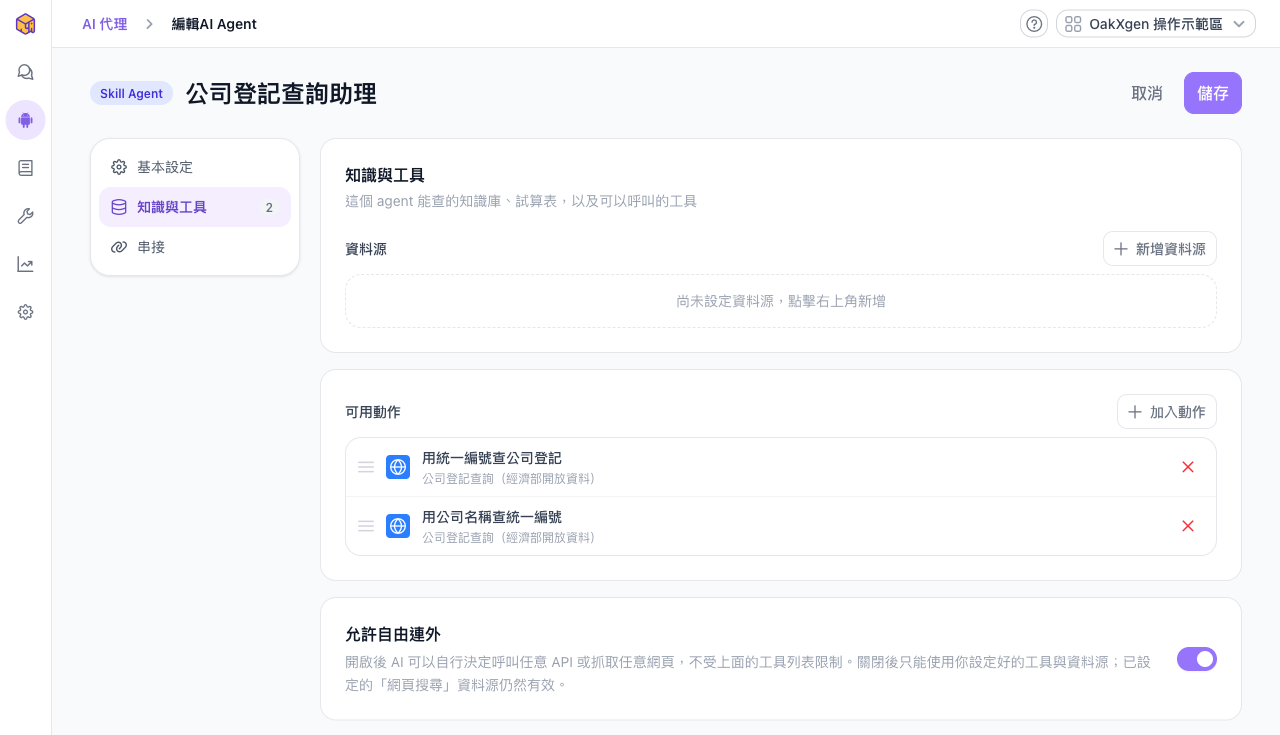This screenshot has width=1280, height=735.
Task: Remove the 用統一編號查公司登記 action
Action: pos(1188,467)
